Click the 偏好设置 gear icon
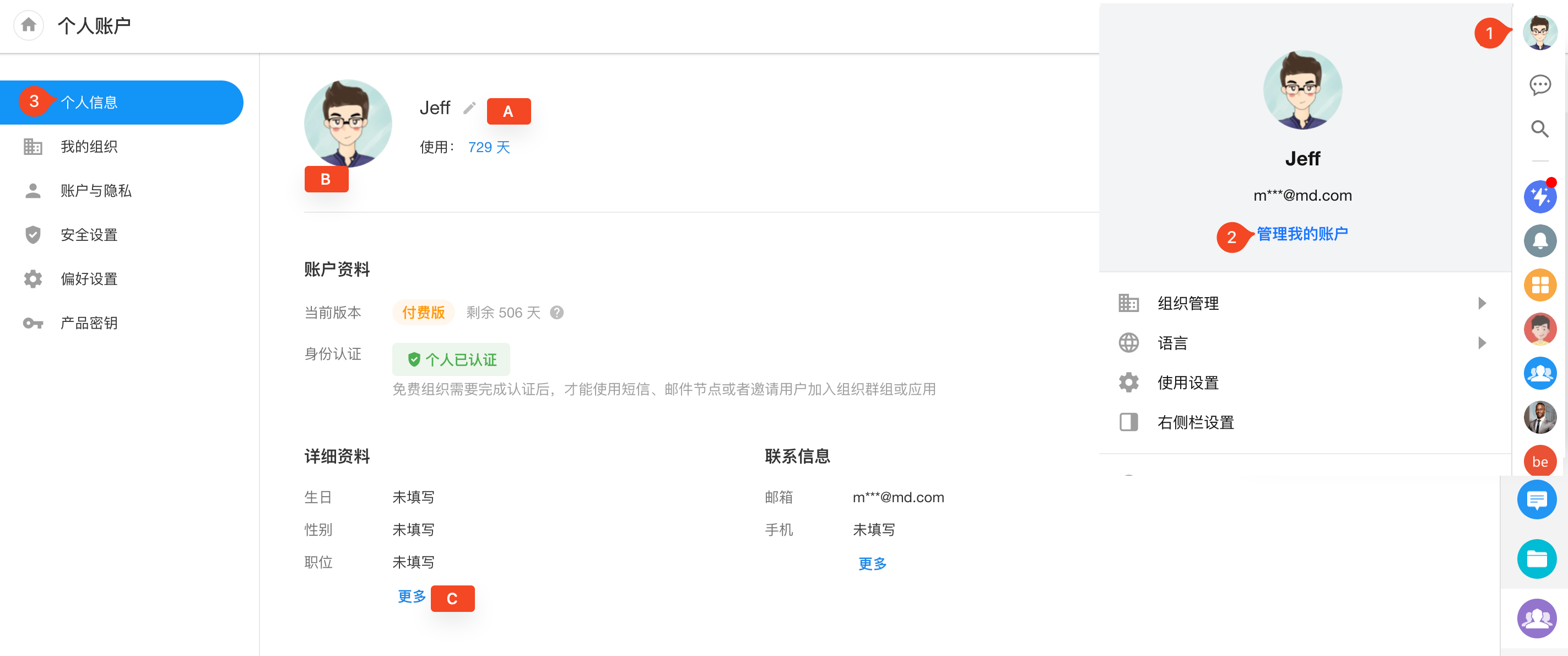The height and width of the screenshot is (656, 1568). (x=33, y=279)
